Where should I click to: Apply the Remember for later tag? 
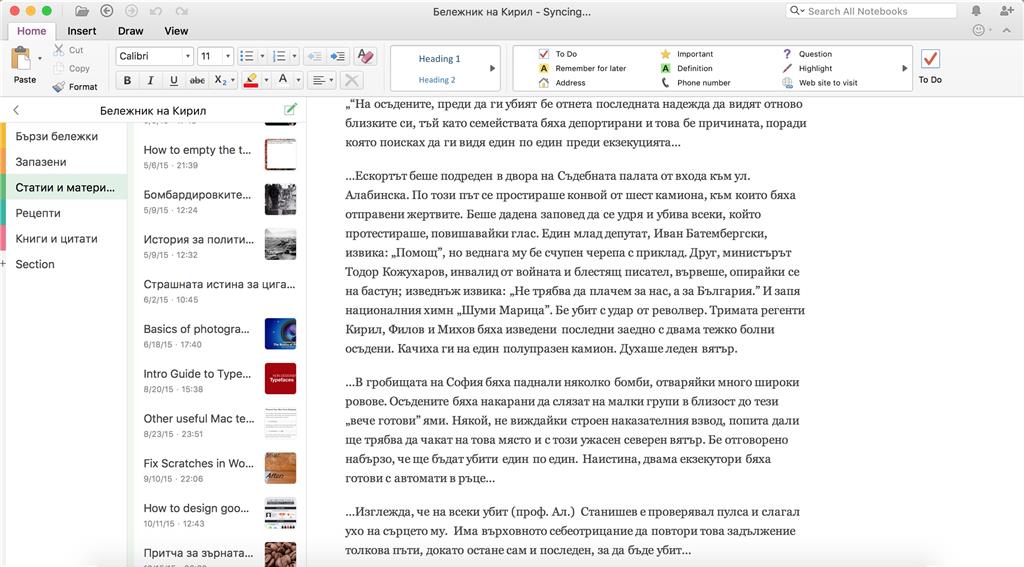[582, 69]
